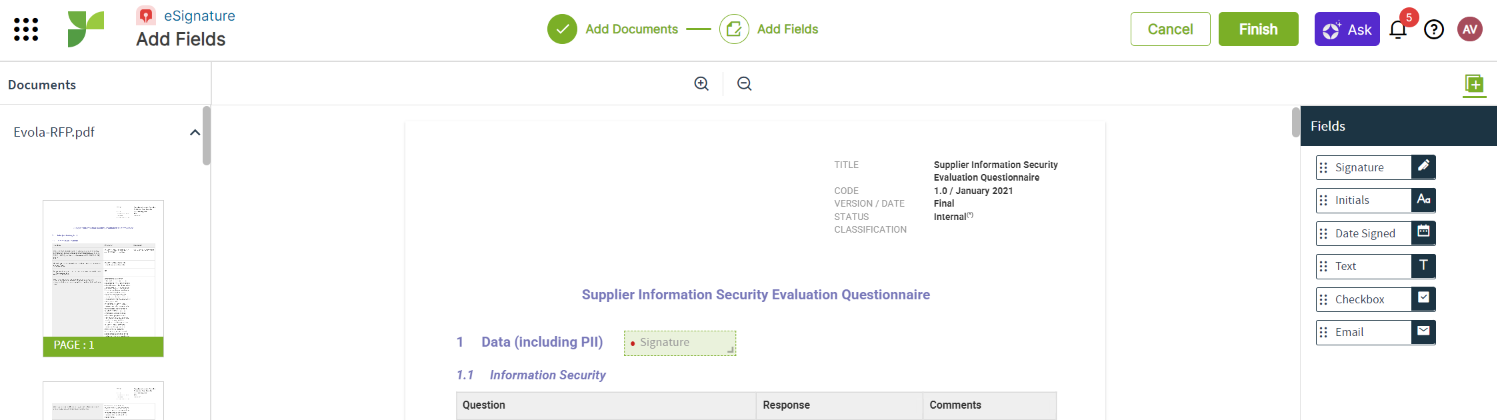Screen dimensions: 1497x420
Task: Select the Initials field
Action: 1376,200
